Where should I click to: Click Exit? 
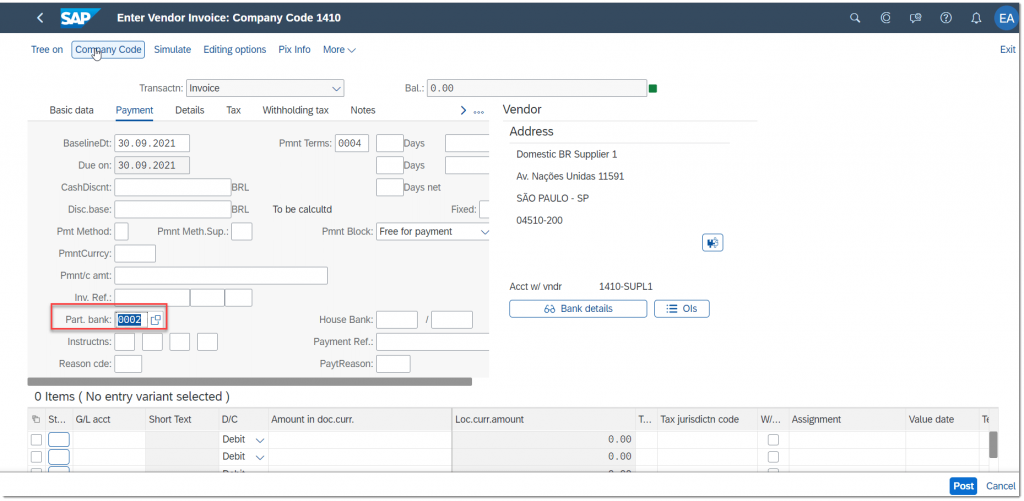coord(1008,50)
